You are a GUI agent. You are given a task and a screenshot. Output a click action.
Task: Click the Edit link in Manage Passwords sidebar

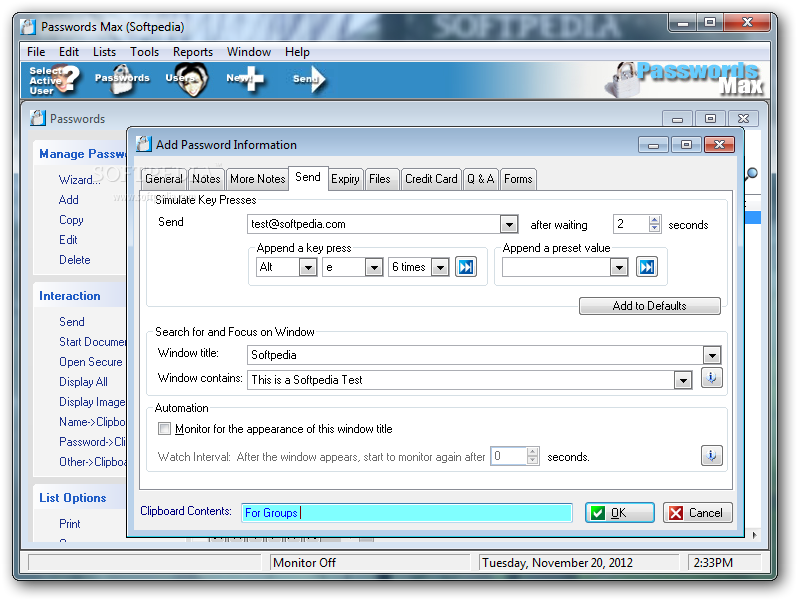click(x=68, y=240)
